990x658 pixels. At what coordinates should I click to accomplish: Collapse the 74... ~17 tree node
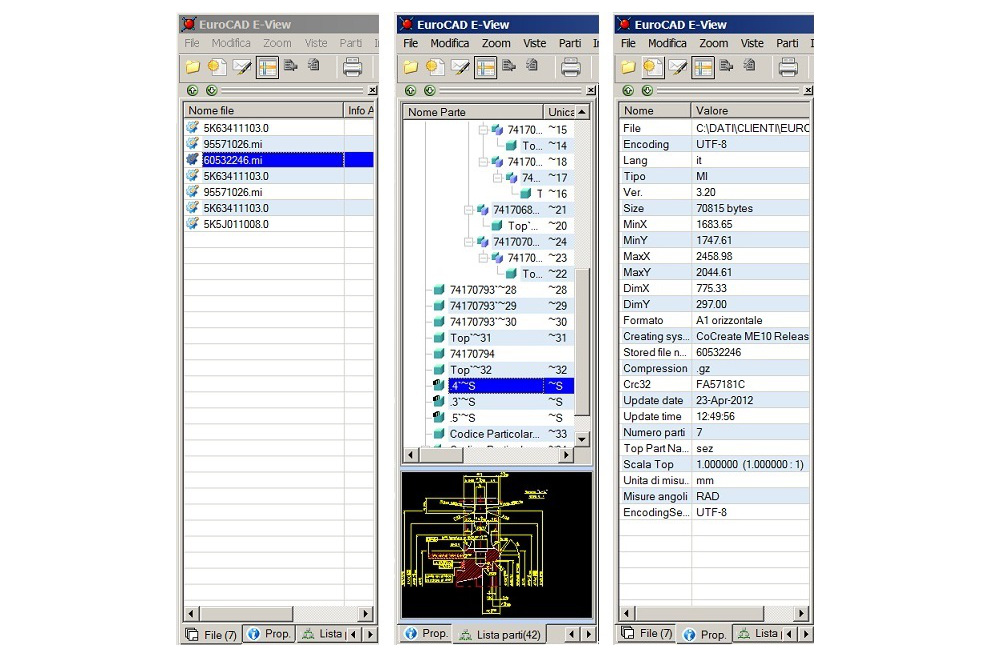[x=498, y=177]
